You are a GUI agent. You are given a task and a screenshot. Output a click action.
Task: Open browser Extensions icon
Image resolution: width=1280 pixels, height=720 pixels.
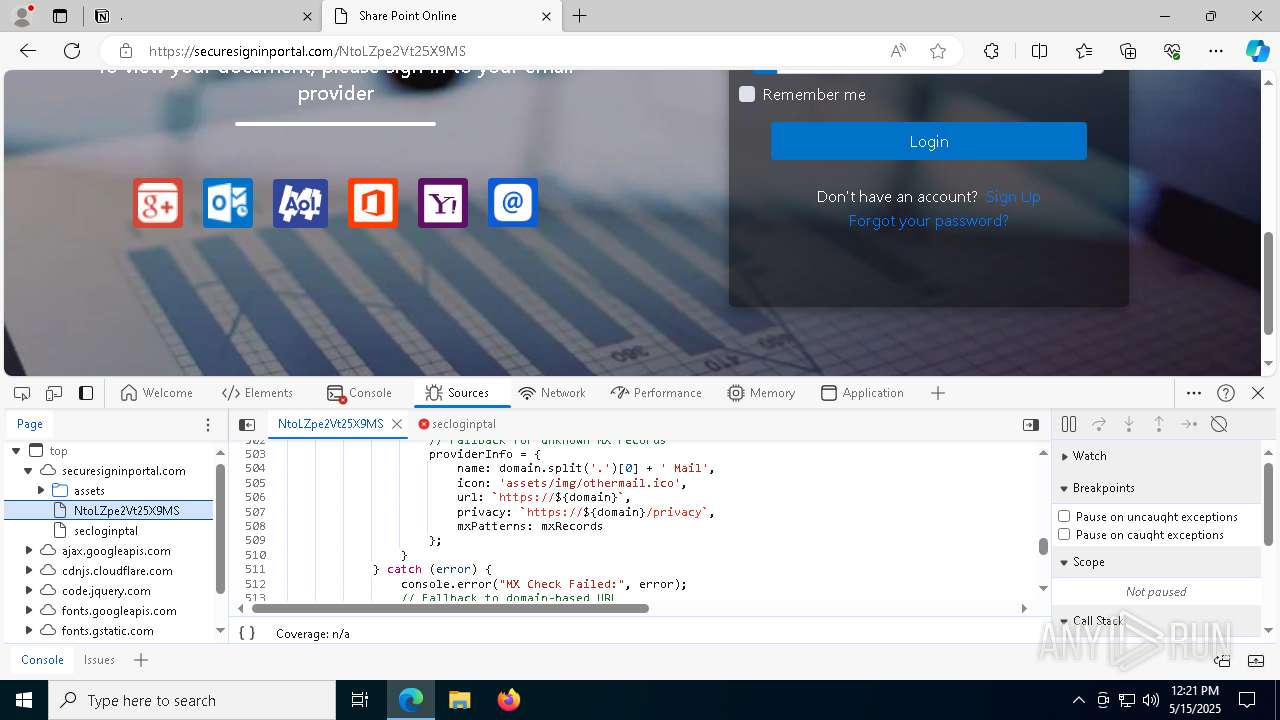[991, 51]
